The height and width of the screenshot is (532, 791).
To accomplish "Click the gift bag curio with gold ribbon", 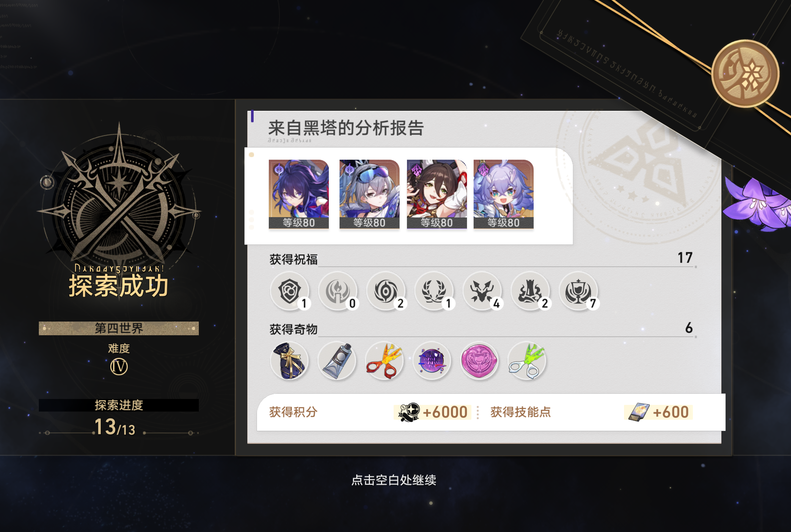I will pyautogui.click(x=289, y=361).
